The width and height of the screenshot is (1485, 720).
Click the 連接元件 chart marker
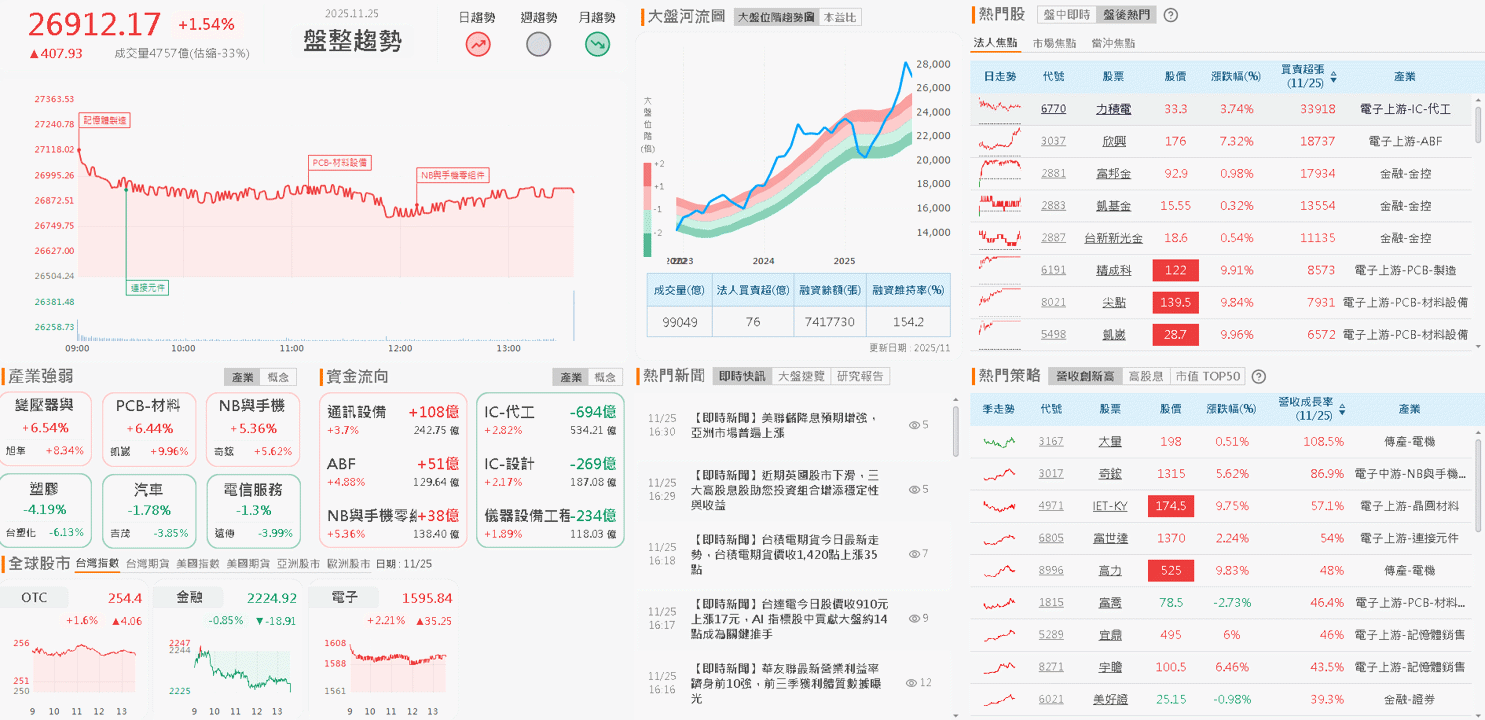(148, 288)
